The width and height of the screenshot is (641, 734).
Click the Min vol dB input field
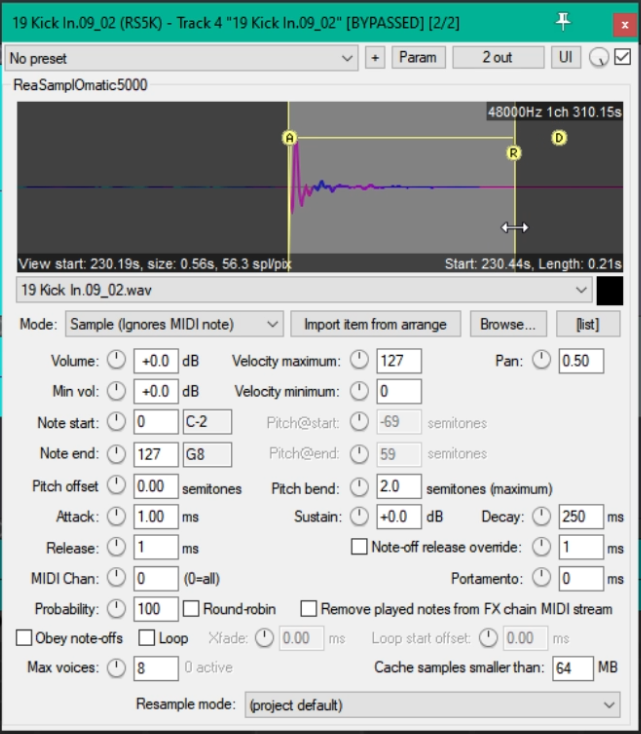[x=156, y=391]
